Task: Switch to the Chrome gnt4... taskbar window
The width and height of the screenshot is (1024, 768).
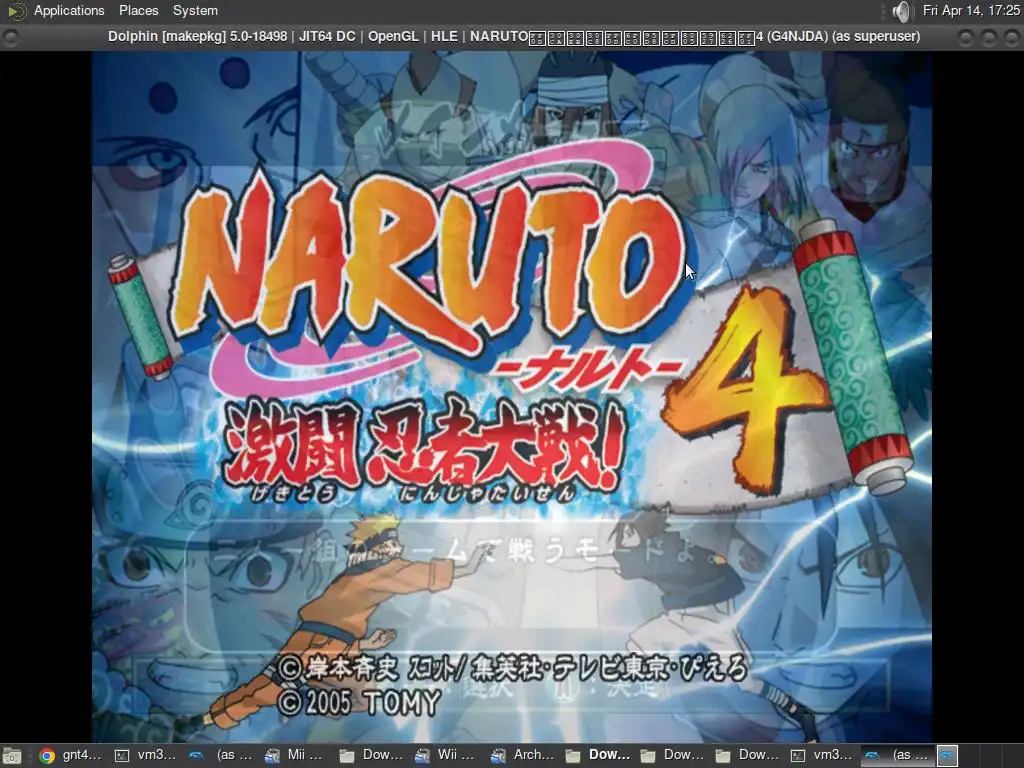Action: [x=70, y=756]
